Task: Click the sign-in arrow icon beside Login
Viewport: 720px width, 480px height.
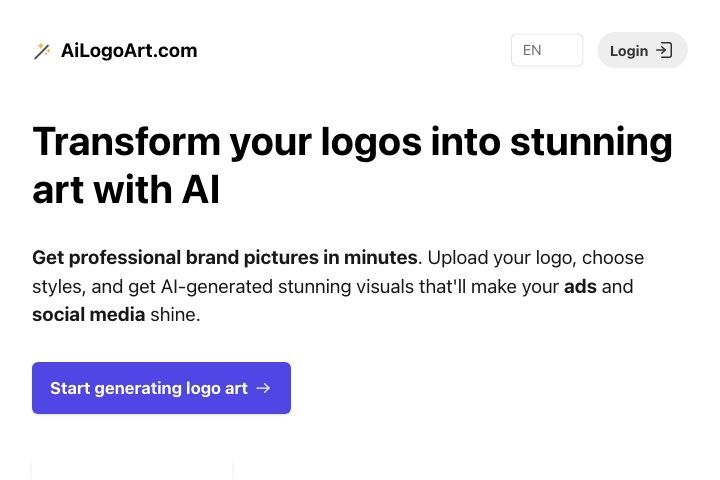Action: 664,50
